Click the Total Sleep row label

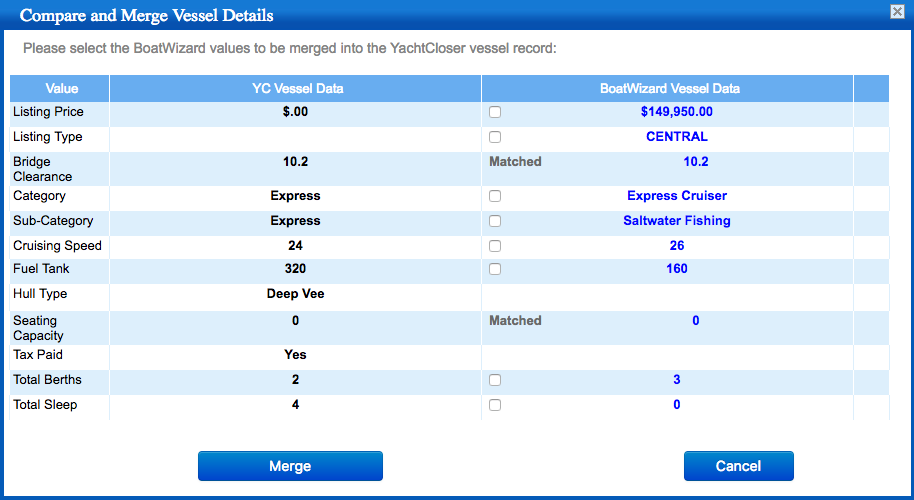pos(45,405)
